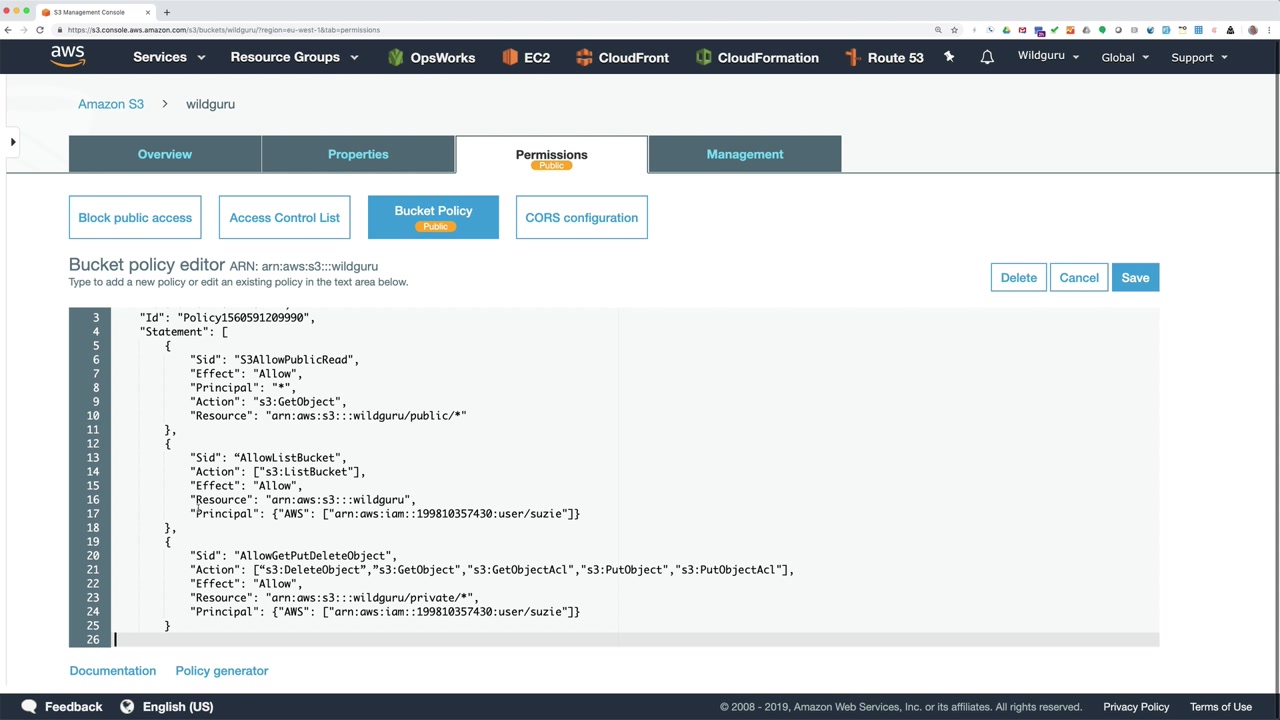Cancel the bucket policy edit

point(1079,277)
